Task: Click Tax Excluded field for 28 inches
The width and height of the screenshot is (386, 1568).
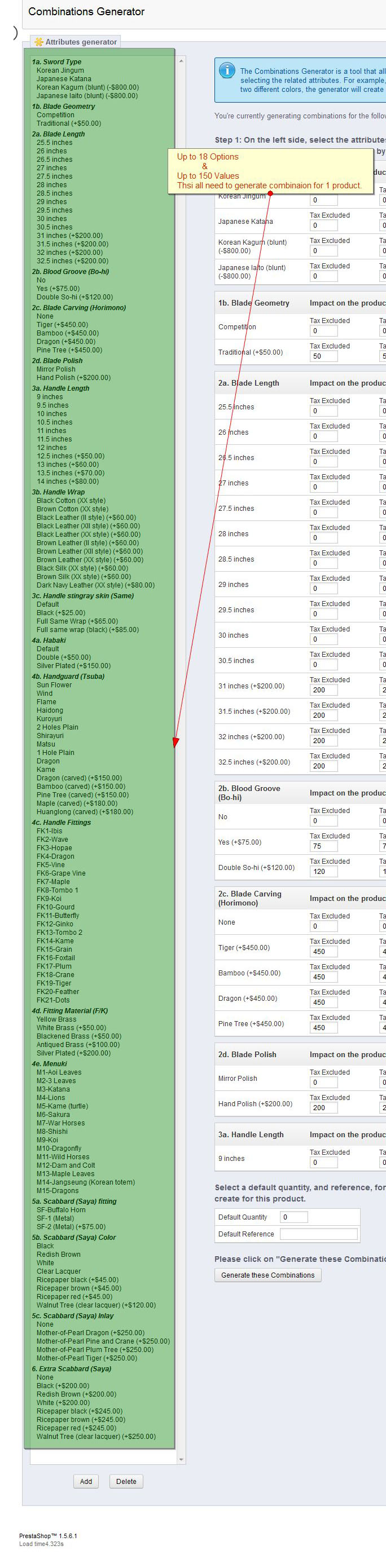Action: point(323,538)
